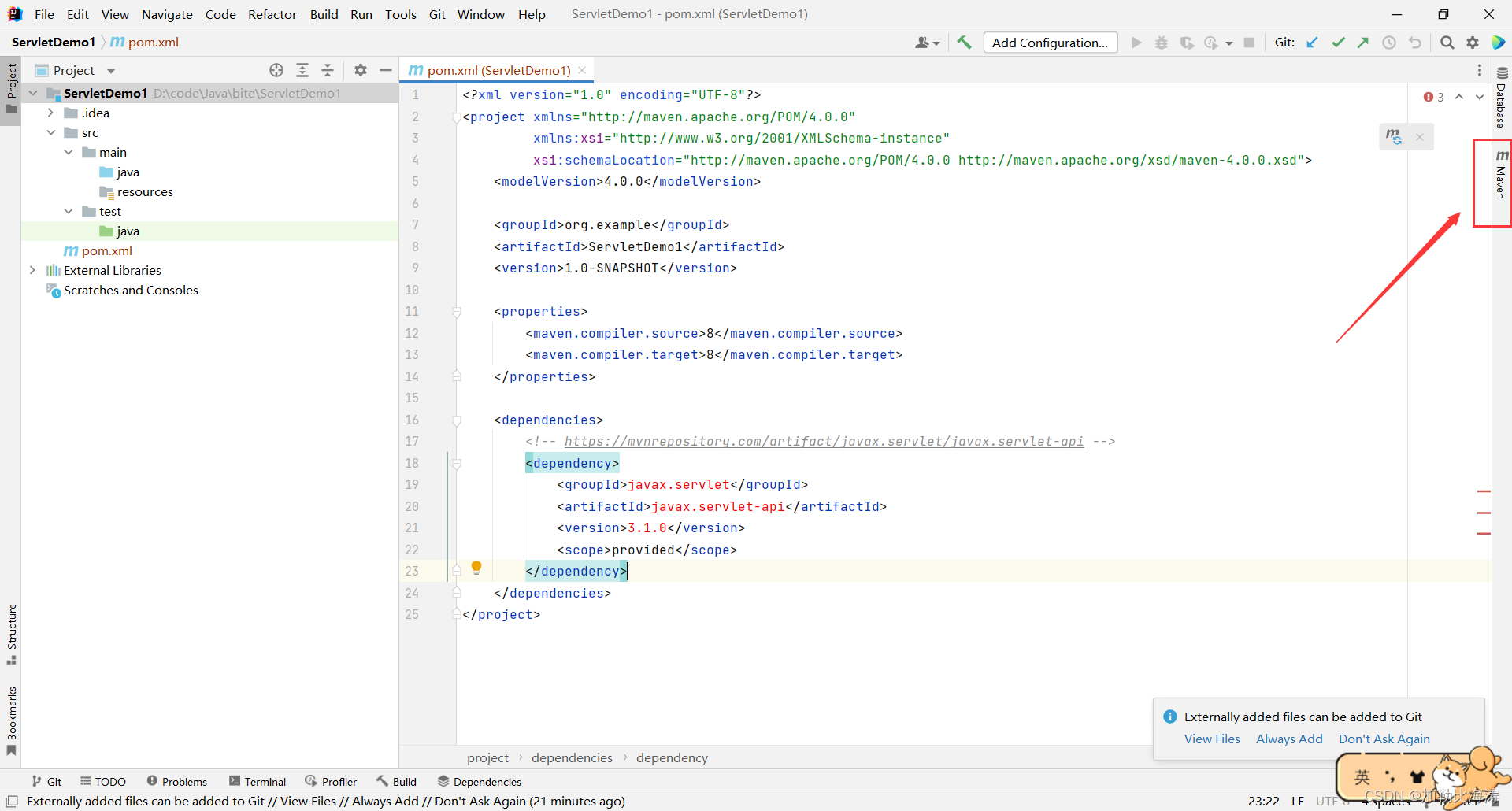The height and width of the screenshot is (811, 1512).
Task: Open the Database tool window
Action: (x=1502, y=97)
